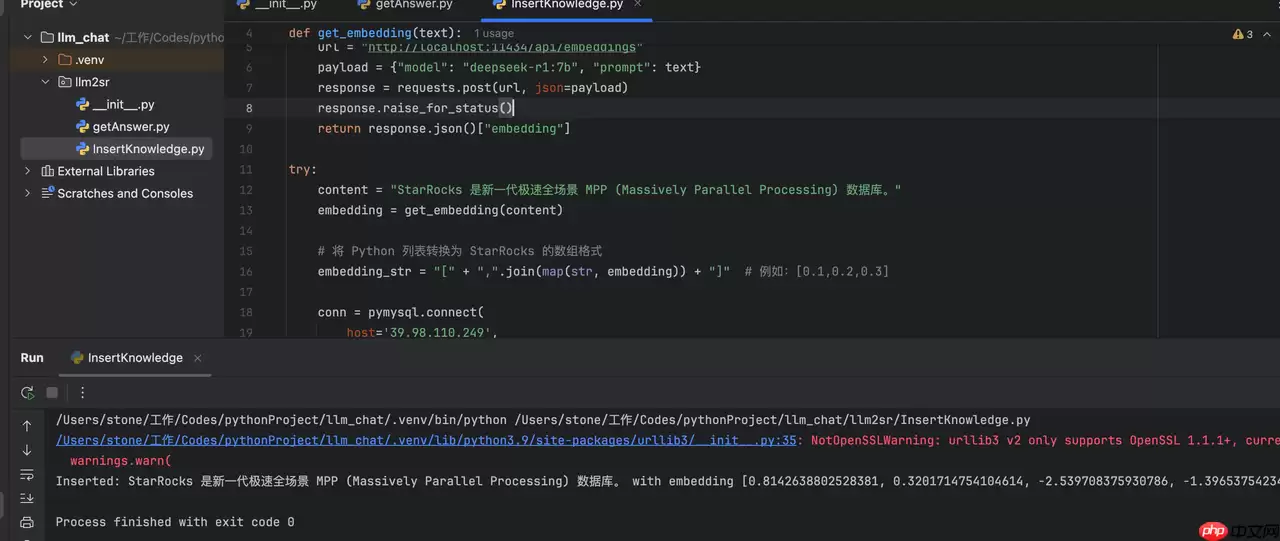The height and width of the screenshot is (541, 1280).
Task: Open getAnswer.py in the project tree
Action: (x=131, y=127)
